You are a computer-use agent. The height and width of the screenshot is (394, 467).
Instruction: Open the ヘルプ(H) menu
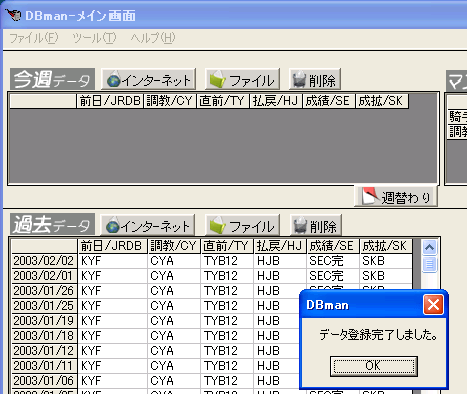(x=153, y=38)
